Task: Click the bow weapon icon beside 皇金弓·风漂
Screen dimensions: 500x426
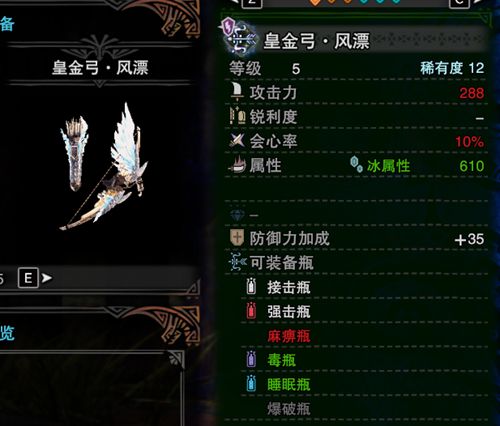Action: pos(241,38)
